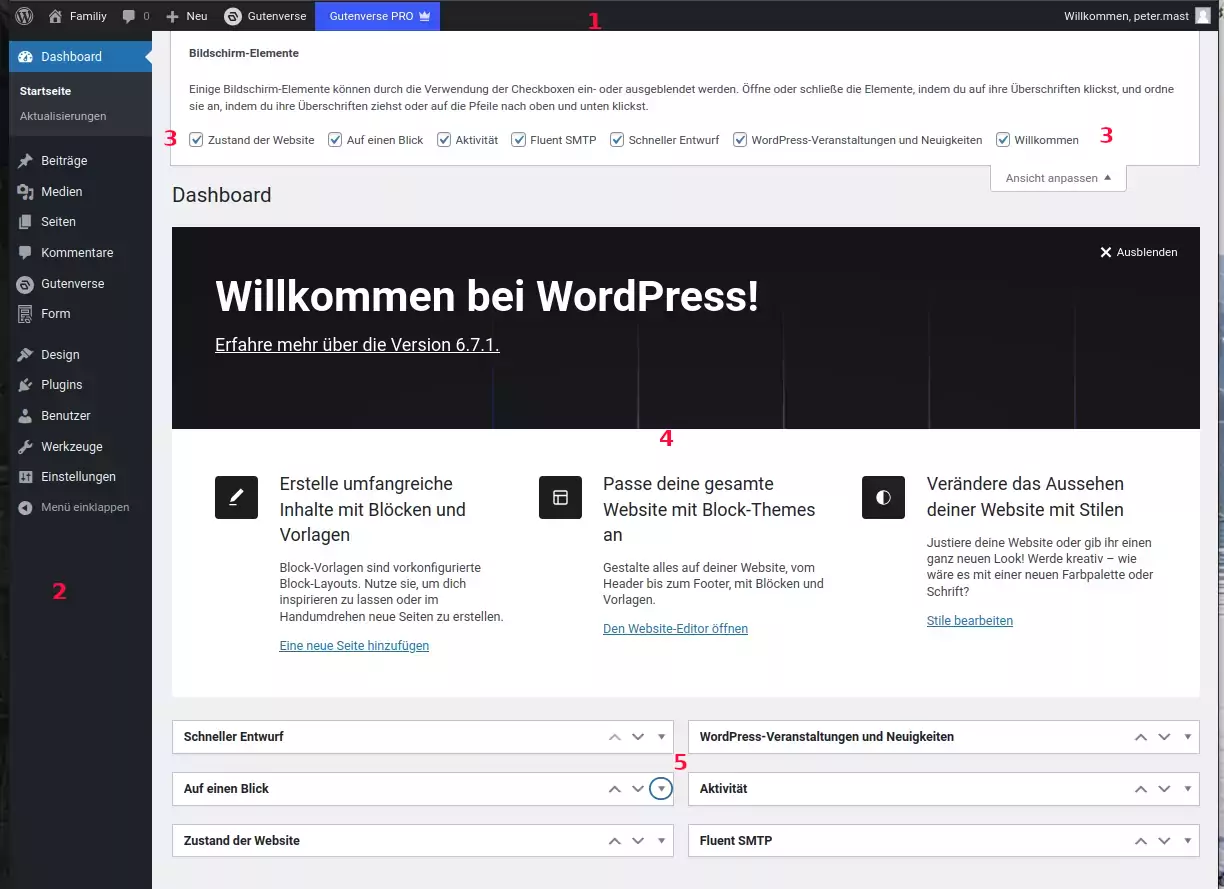Toggle the Fluent SMTP panel triangle
This screenshot has width=1224, height=889.
point(1187,841)
